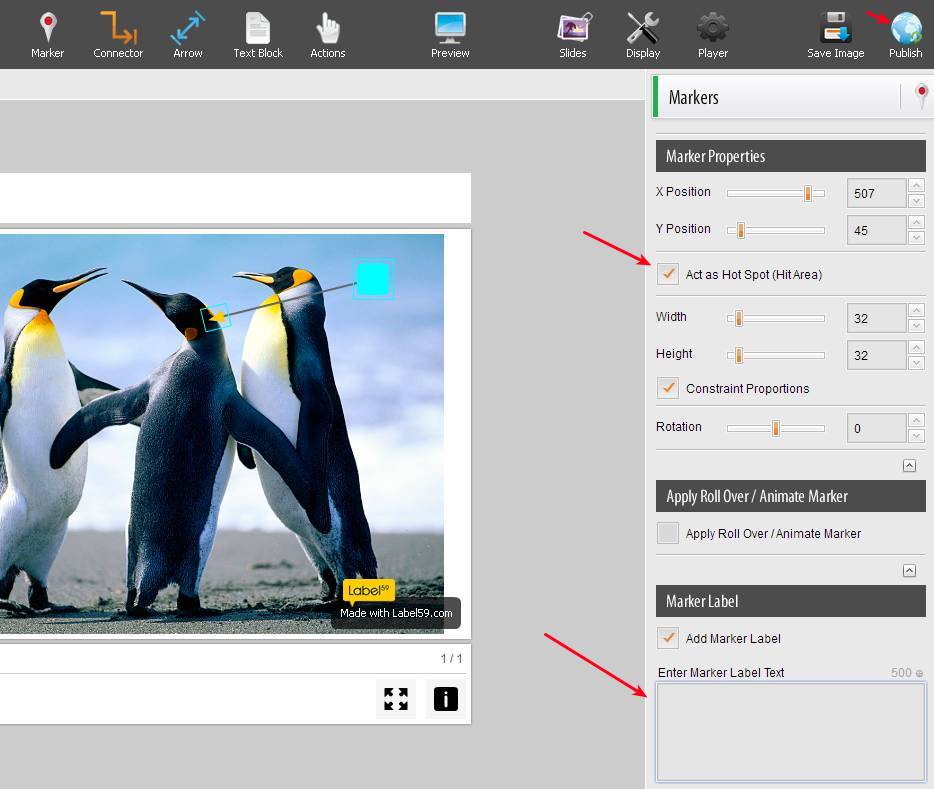The image size is (934, 789).
Task: Publish the project
Action: [x=906, y=34]
